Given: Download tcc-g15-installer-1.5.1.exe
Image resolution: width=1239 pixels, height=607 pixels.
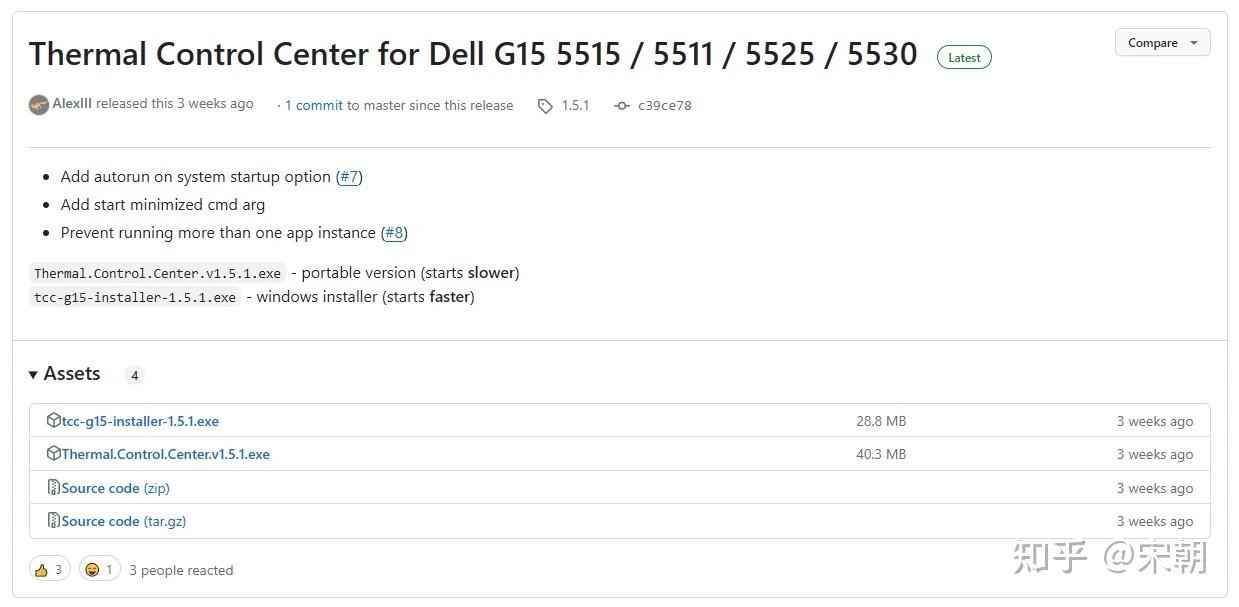Looking at the screenshot, I should (140, 421).
